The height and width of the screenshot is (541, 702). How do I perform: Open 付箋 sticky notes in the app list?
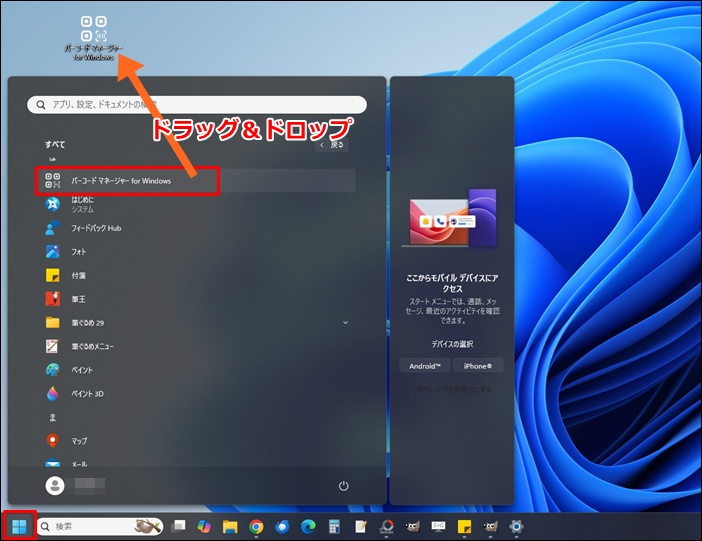pyautogui.click(x=196, y=275)
